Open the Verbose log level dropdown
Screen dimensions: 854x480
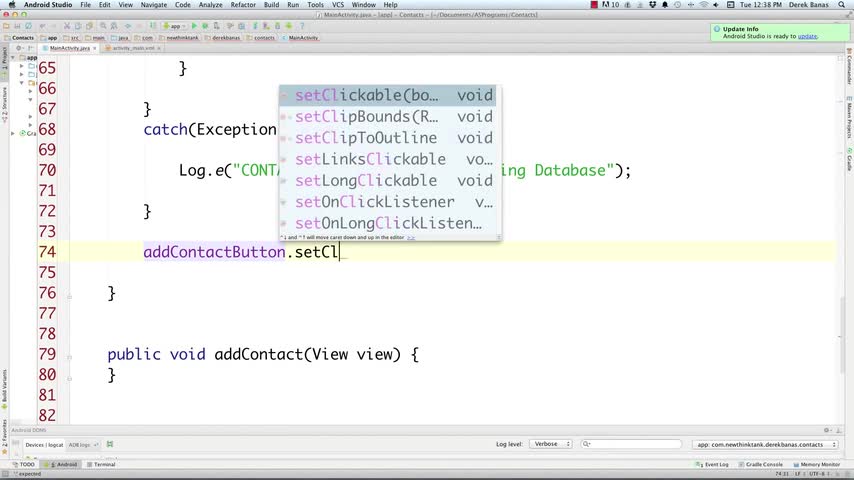coord(551,444)
